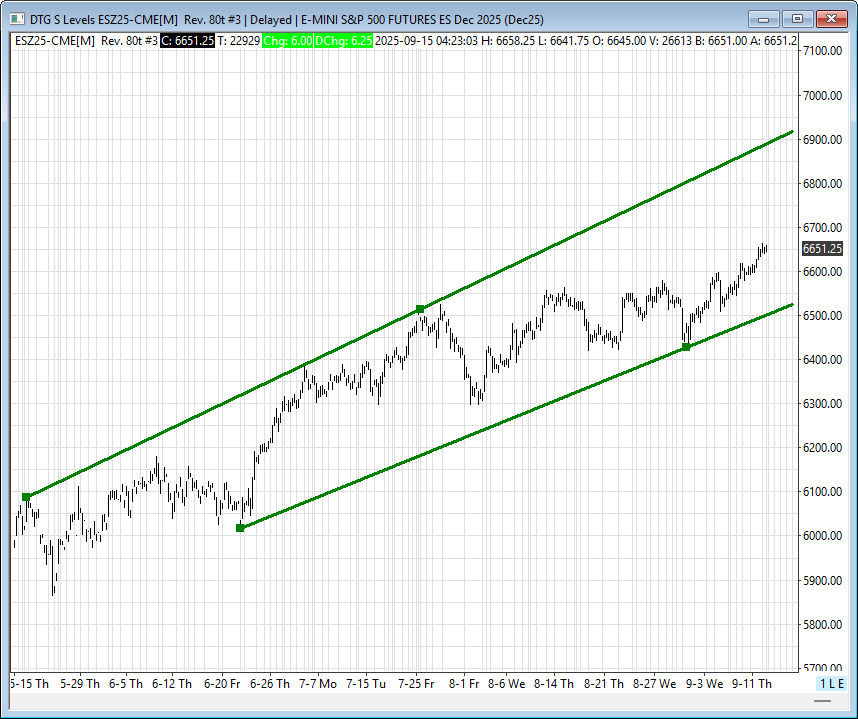Click the '6-20 Fr' date label
858x719 pixels.
(x=222, y=684)
